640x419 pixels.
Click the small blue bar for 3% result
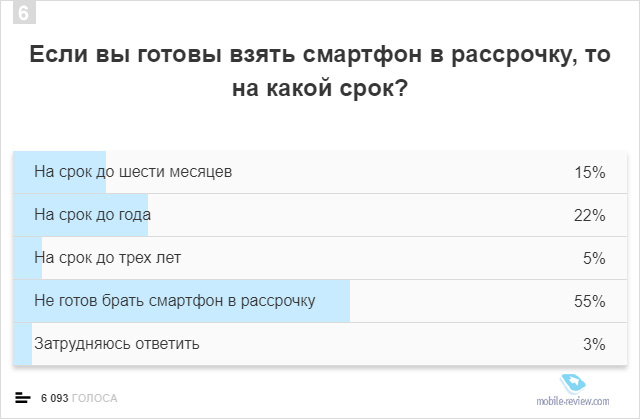tap(22, 344)
